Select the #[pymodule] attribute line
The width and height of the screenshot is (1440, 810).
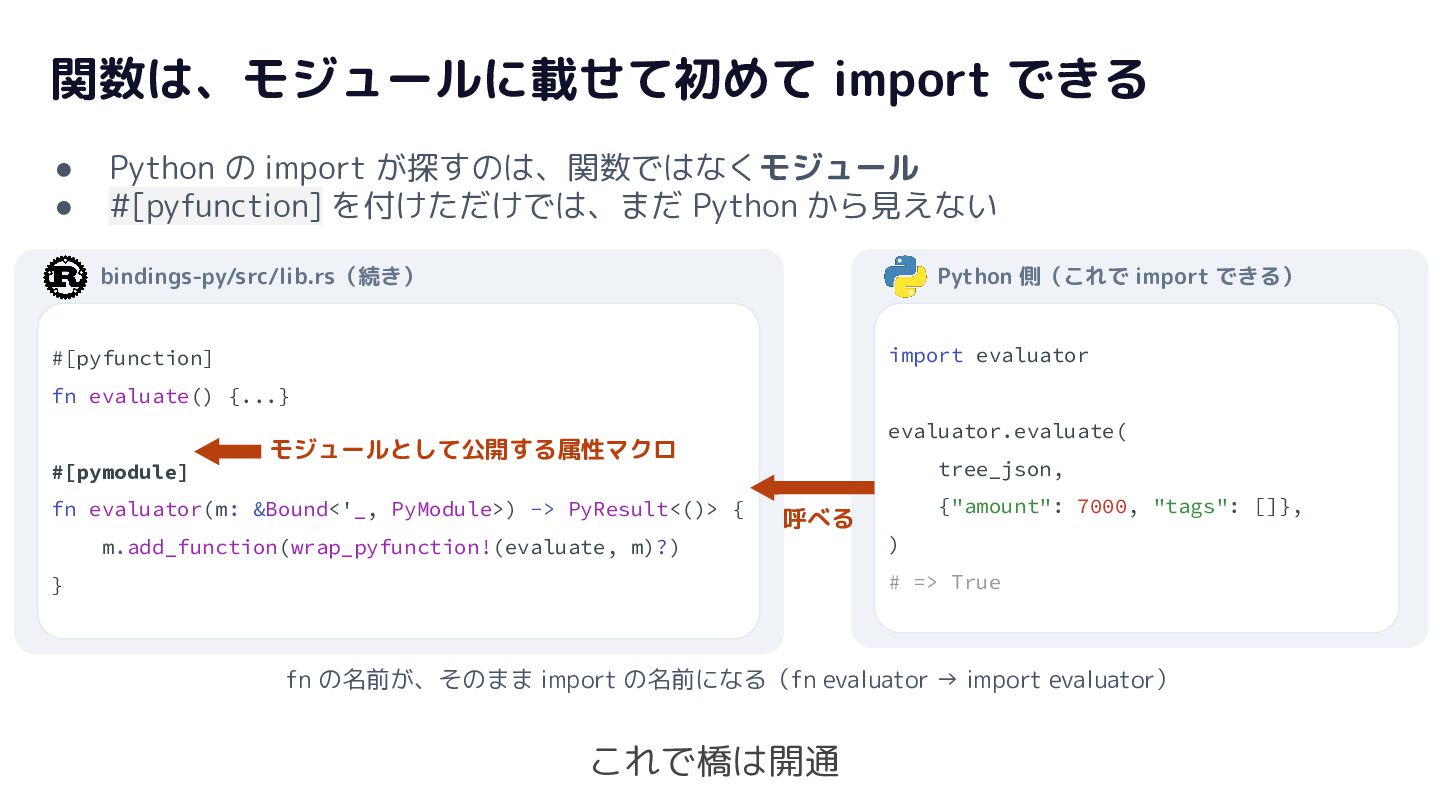coord(120,472)
